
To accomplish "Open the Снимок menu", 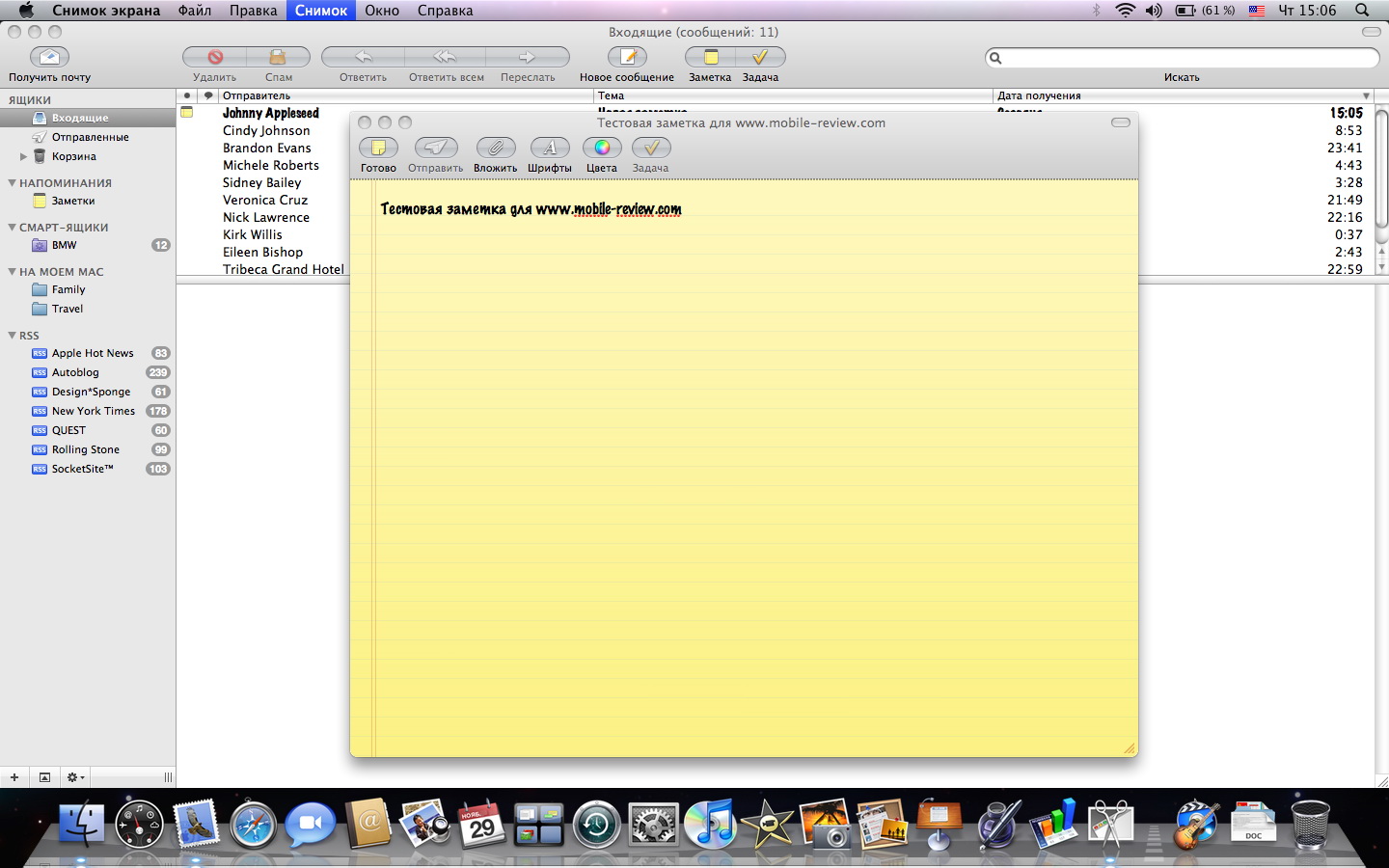I will [321, 10].
